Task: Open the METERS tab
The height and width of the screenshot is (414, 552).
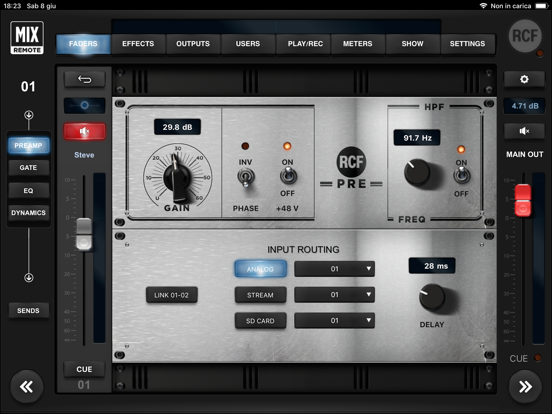Action: click(x=358, y=44)
